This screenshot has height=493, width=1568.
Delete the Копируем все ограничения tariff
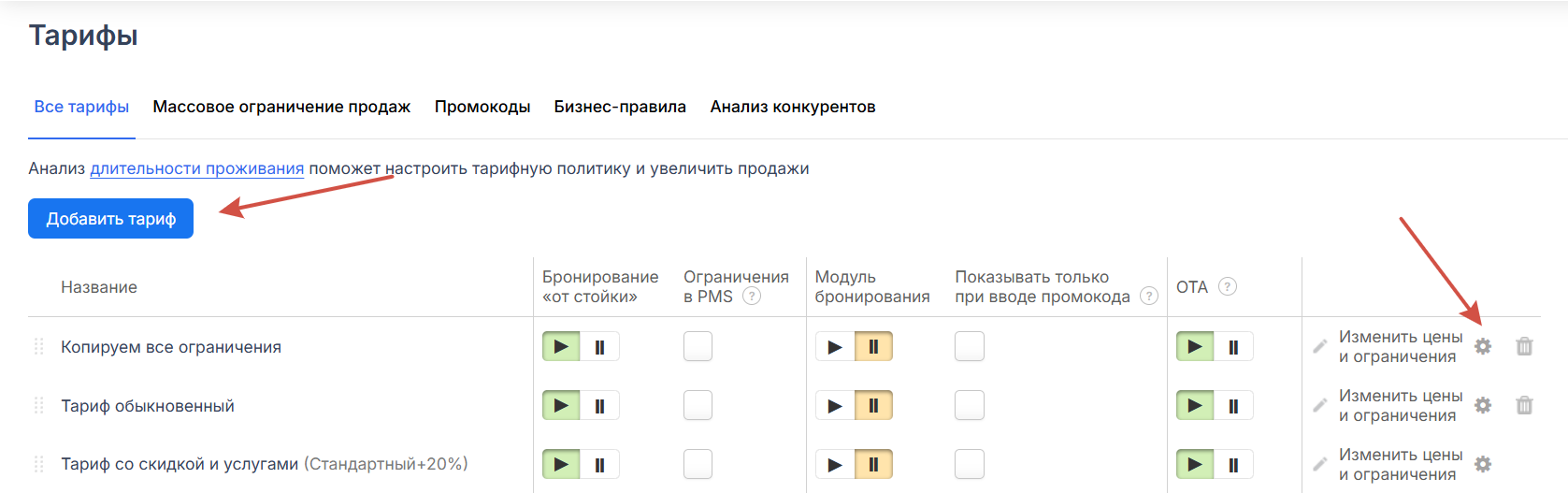(1524, 346)
